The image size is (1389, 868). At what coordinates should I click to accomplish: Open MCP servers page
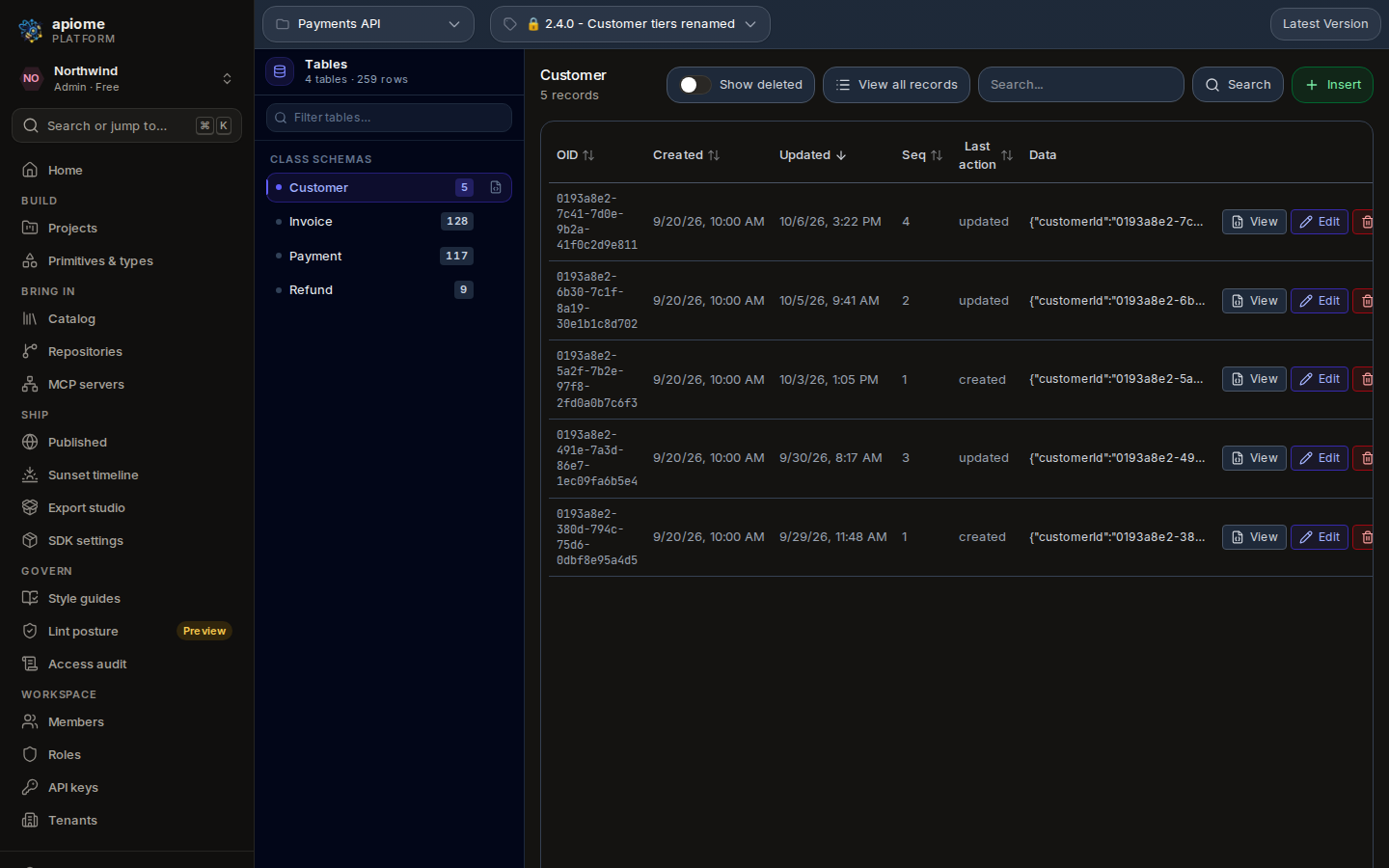[x=126, y=385]
